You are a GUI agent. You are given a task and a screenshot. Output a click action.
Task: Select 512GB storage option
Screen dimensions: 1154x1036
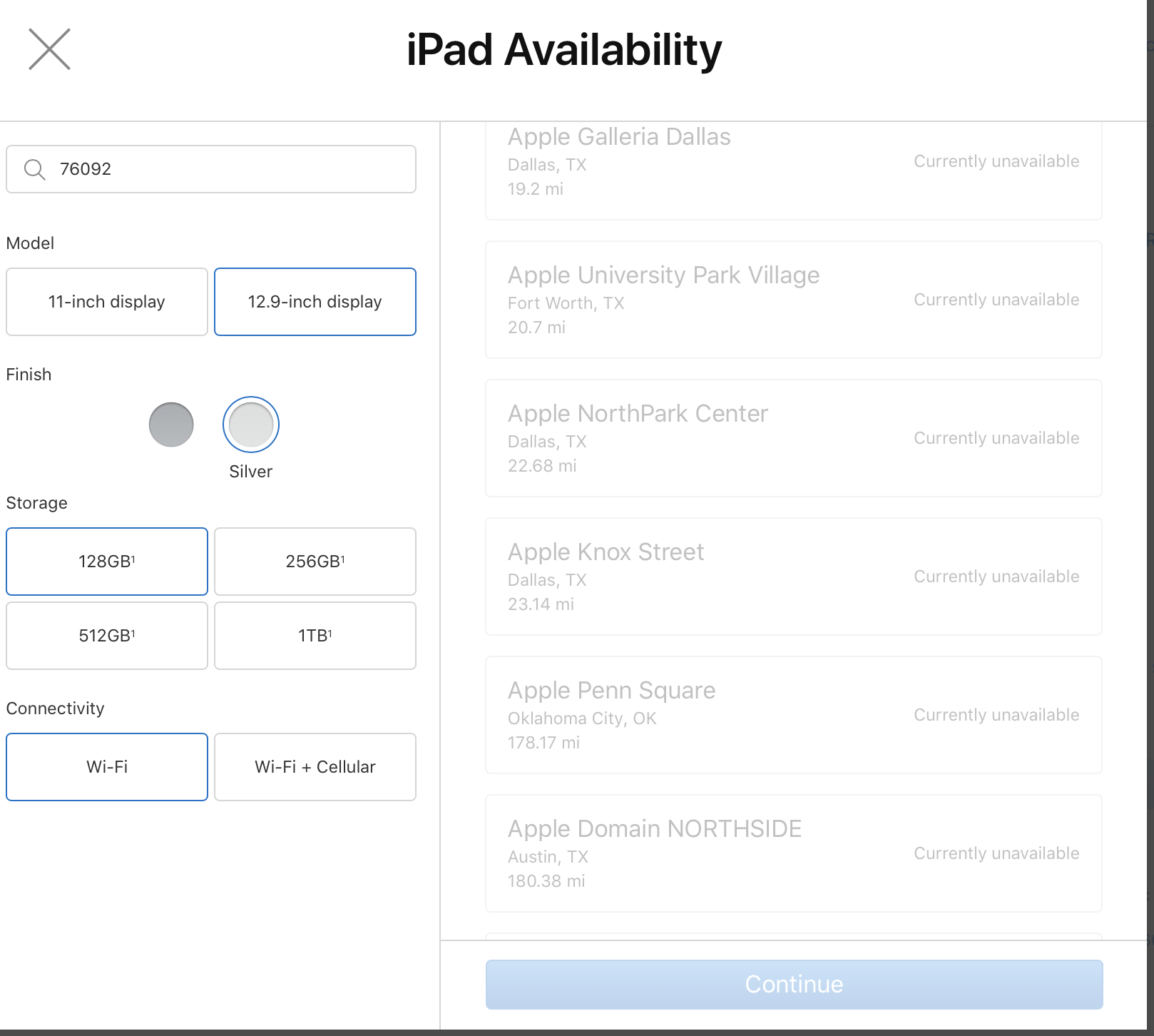click(x=107, y=636)
